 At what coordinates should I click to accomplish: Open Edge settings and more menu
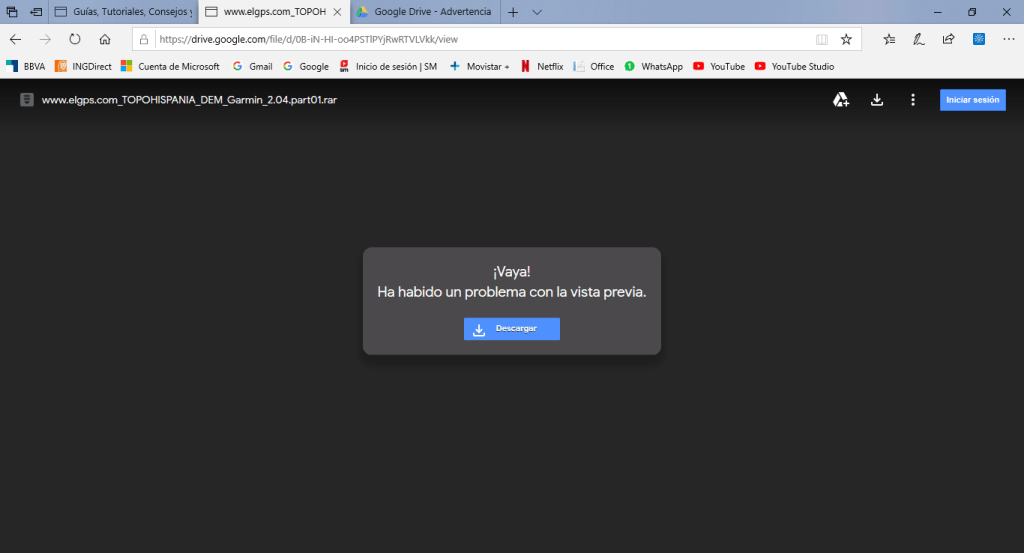point(1008,39)
